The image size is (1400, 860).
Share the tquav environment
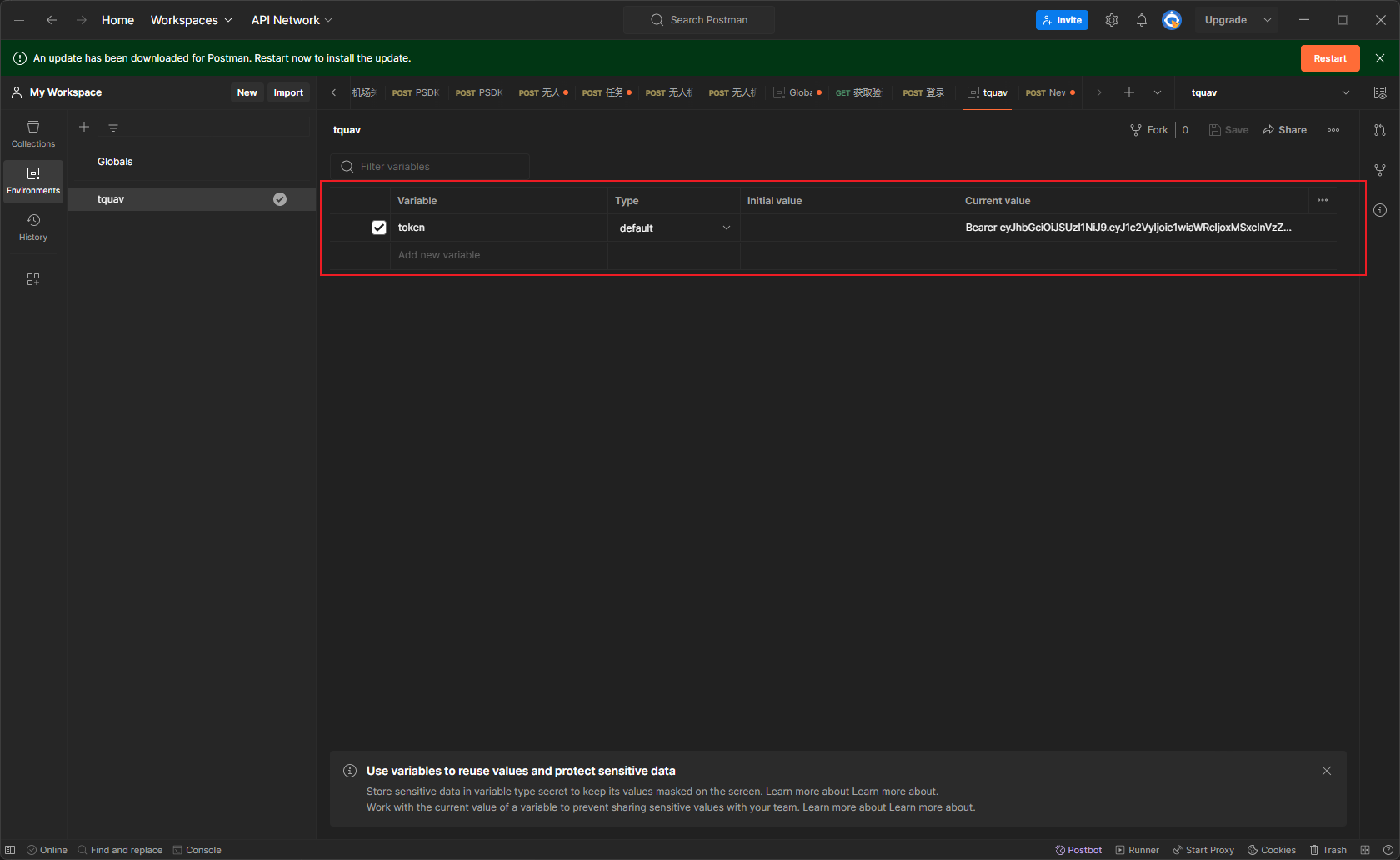coord(1284,130)
